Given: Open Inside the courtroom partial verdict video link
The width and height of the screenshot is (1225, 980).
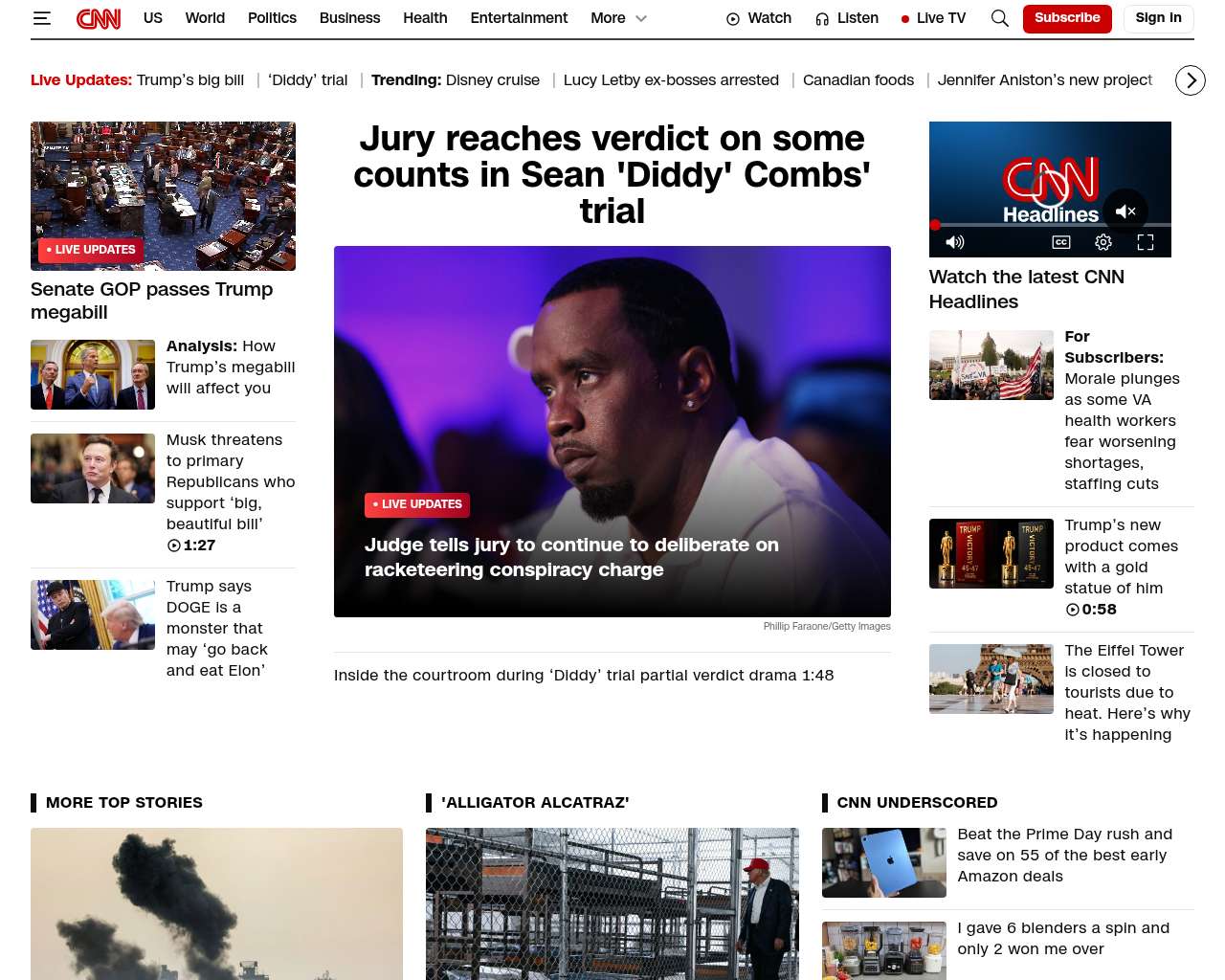Looking at the screenshot, I should [x=584, y=676].
